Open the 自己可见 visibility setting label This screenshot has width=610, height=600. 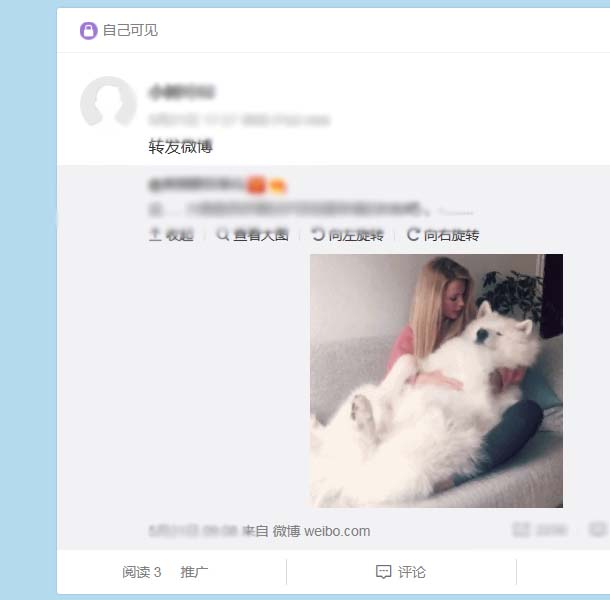point(130,30)
